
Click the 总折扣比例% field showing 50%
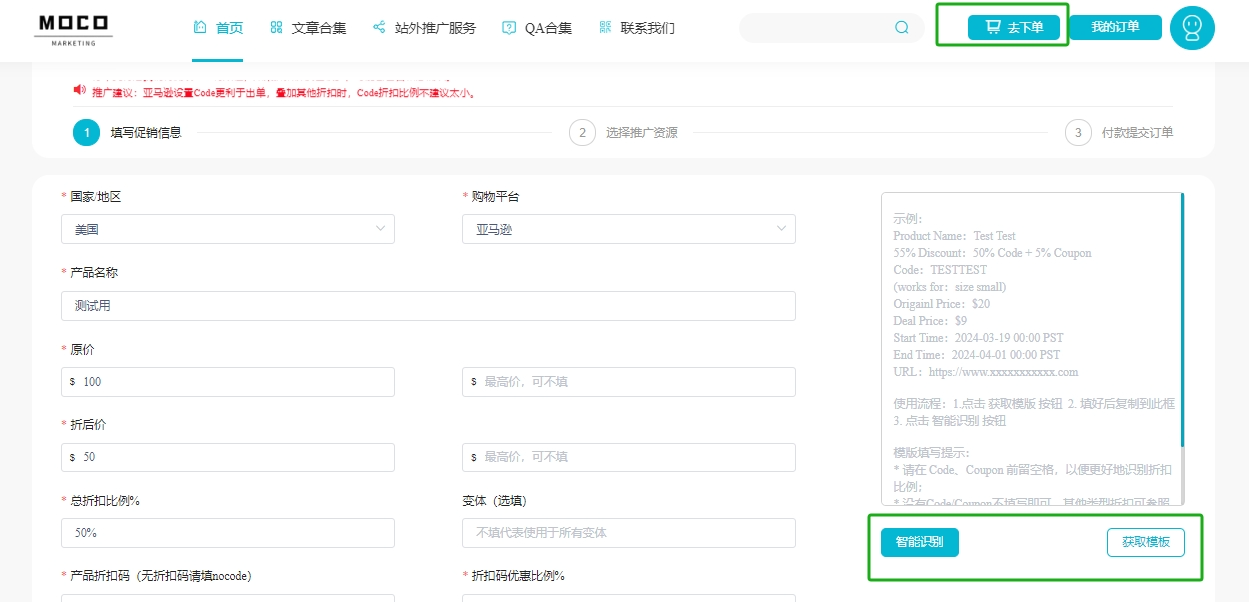click(x=228, y=533)
